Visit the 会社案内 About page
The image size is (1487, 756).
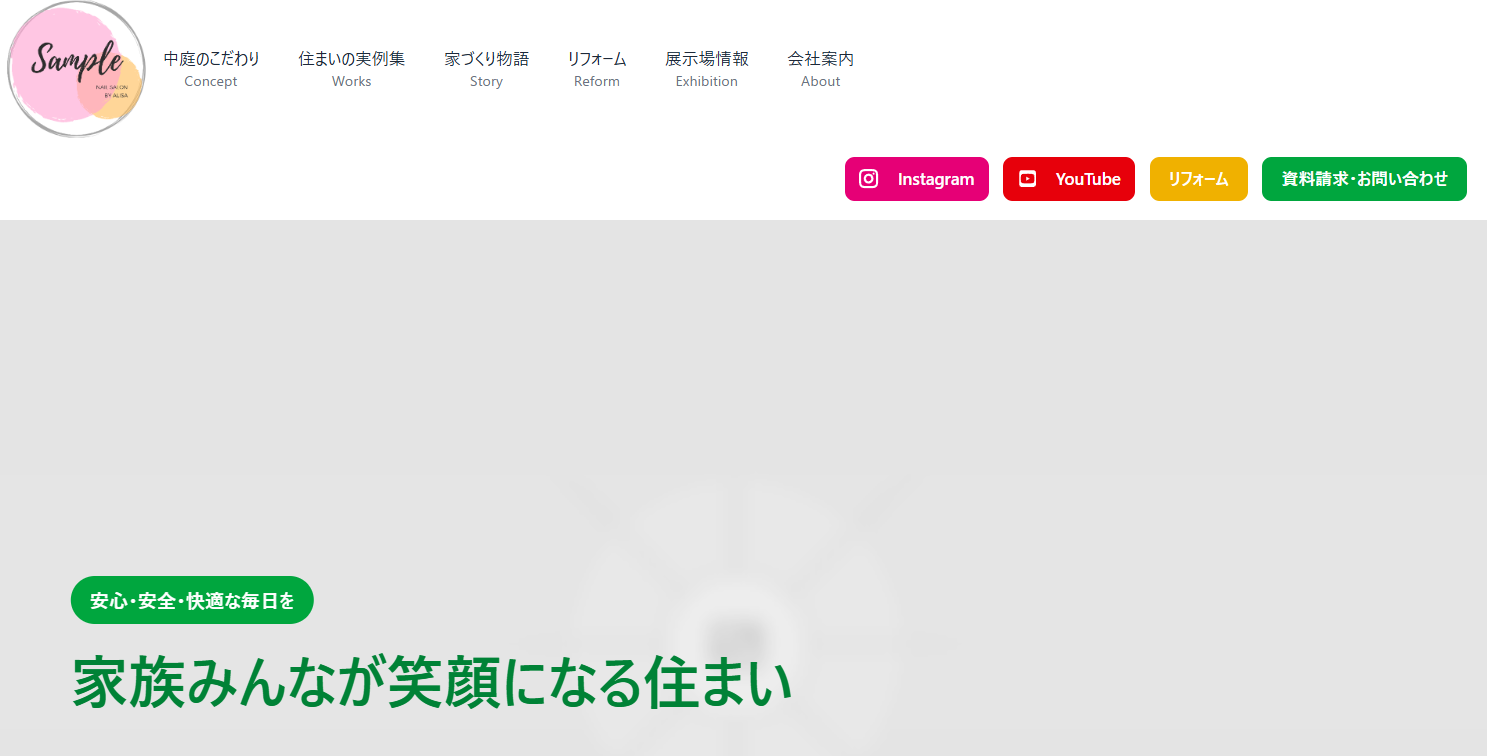(x=820, y=69)
